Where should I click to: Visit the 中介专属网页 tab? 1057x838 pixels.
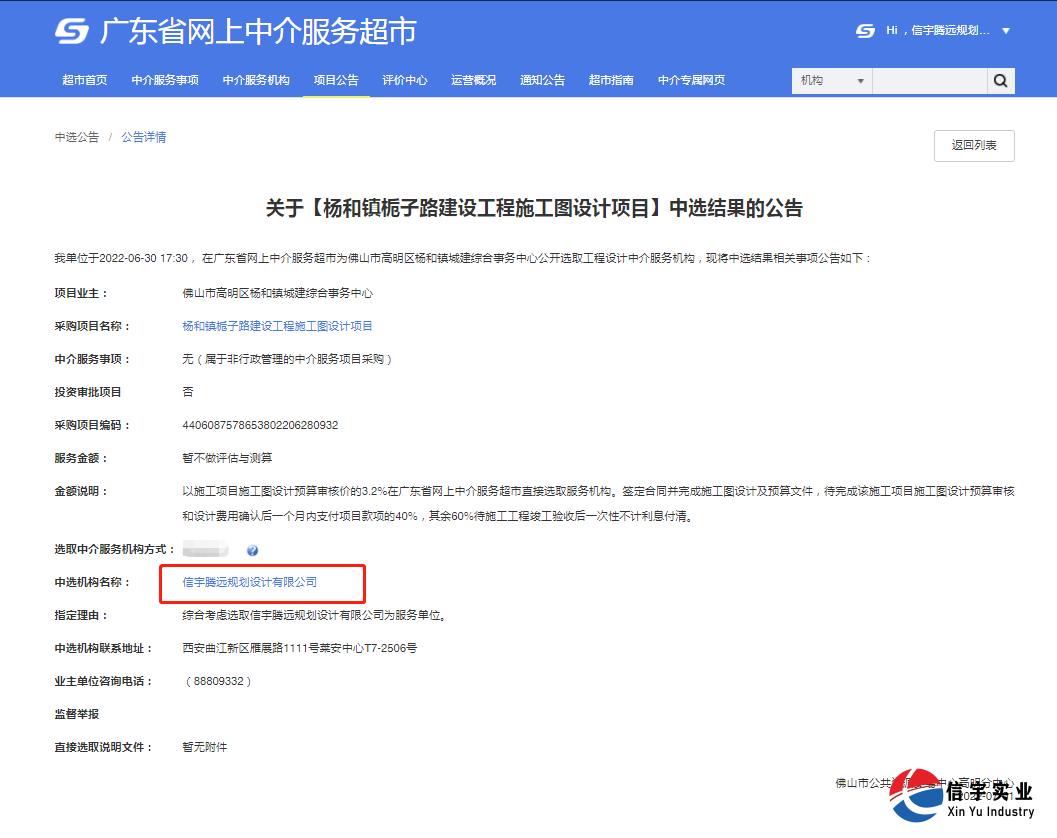689,80
